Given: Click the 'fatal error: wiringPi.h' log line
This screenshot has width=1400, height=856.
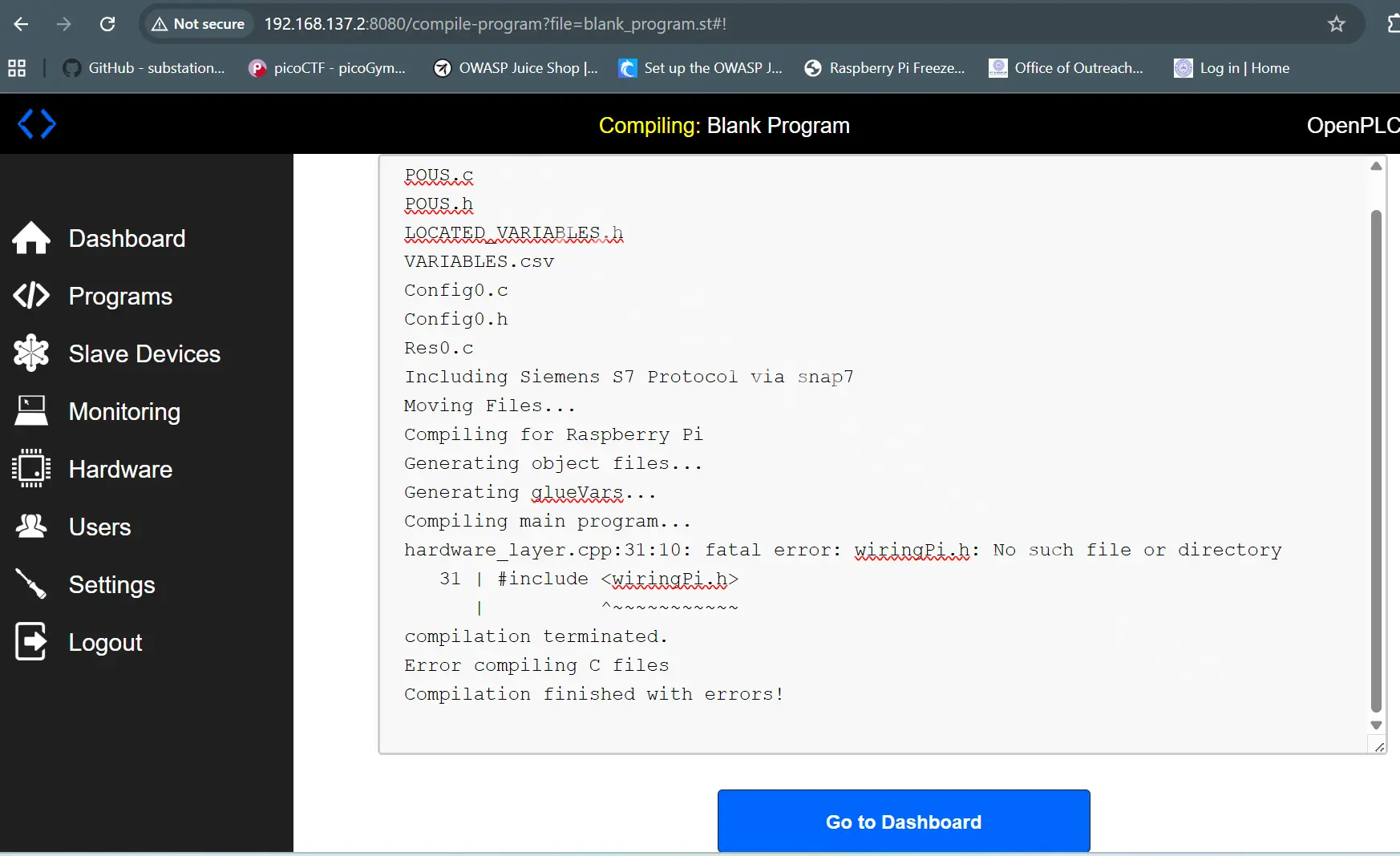Looking at the screenshot, I should coord(843,550).
